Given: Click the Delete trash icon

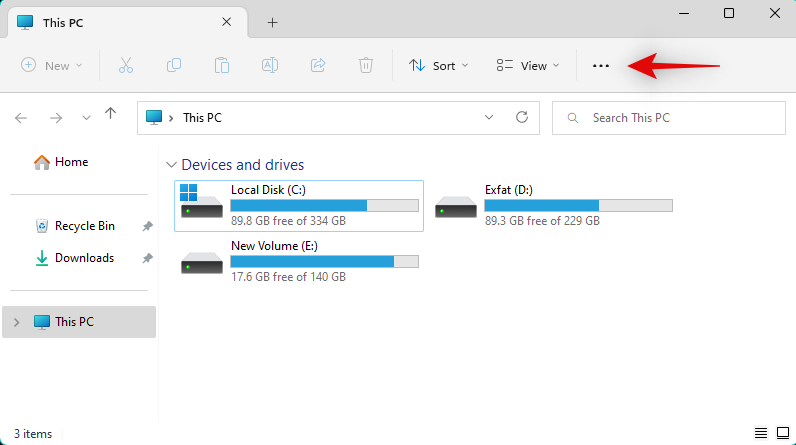Looking at the screenshot, I should pyautogui.click(x=366, y=65).
